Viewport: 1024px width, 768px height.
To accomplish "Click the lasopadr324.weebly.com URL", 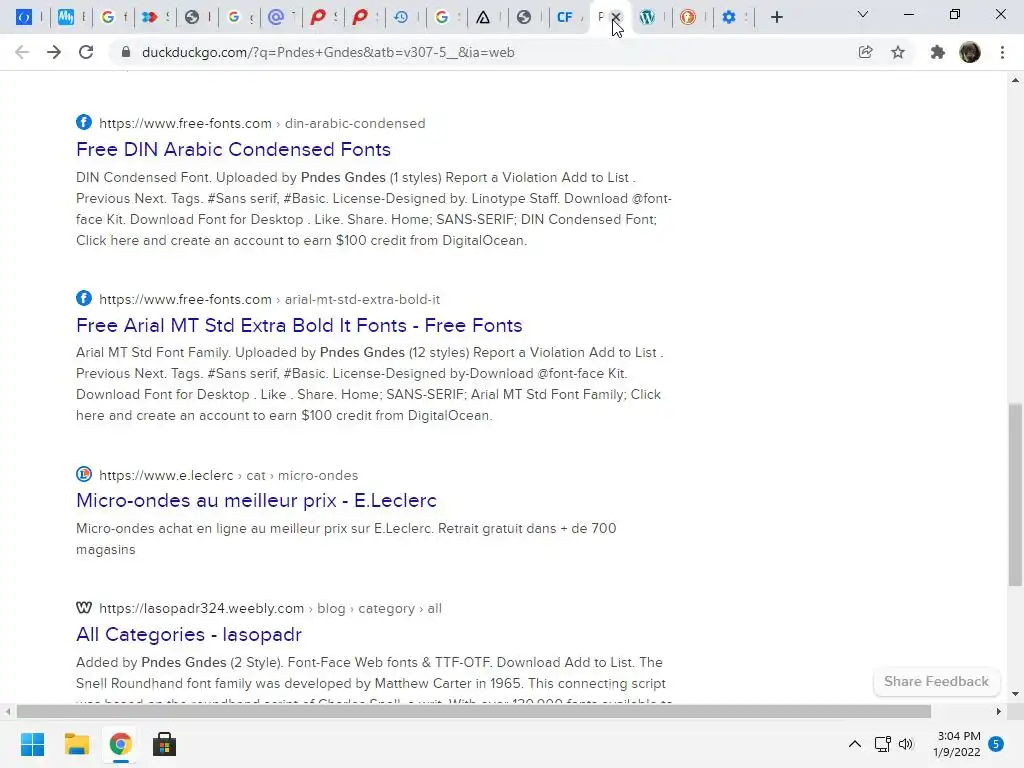I will [x=270, y=608].
